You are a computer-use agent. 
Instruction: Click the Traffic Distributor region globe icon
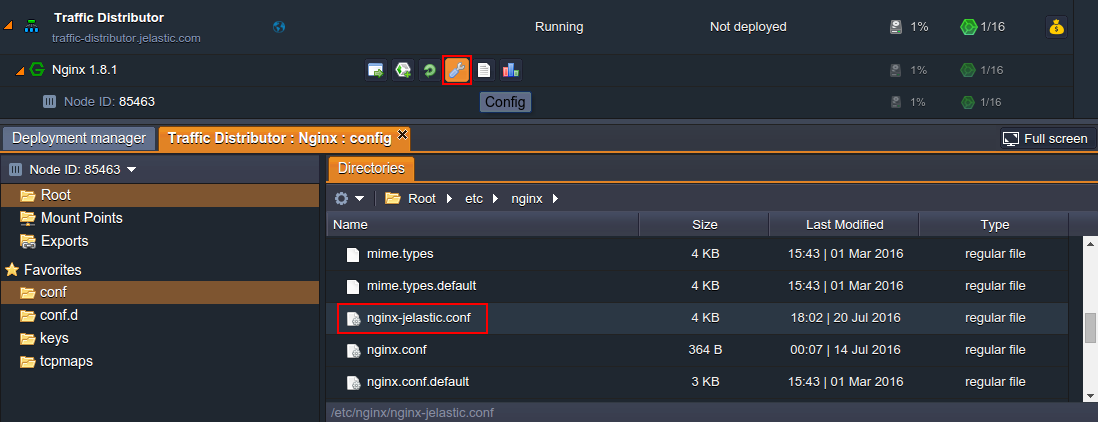[x=279, y=27]
